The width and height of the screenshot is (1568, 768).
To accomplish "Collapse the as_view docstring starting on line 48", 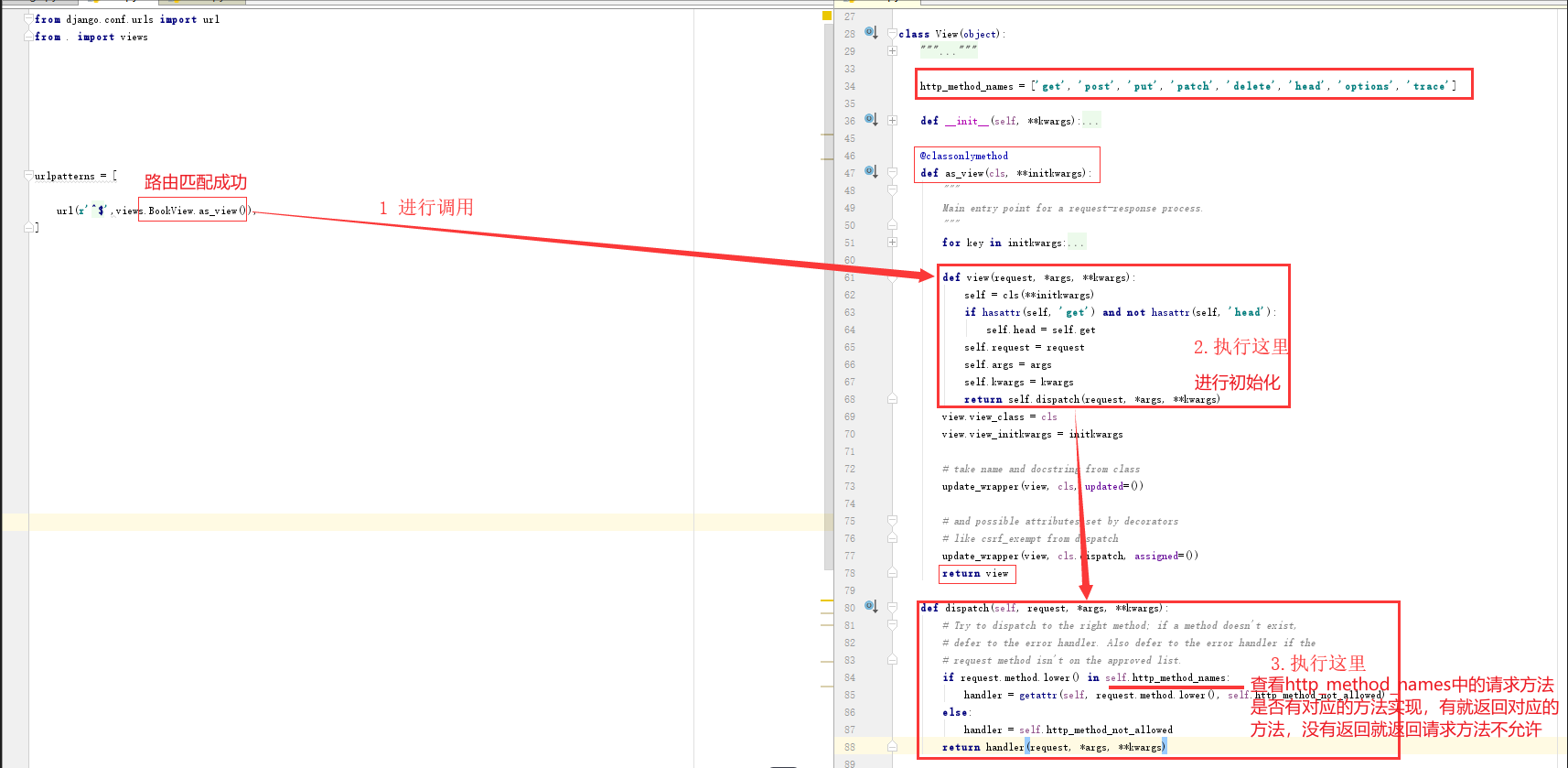I will point(892,190).
